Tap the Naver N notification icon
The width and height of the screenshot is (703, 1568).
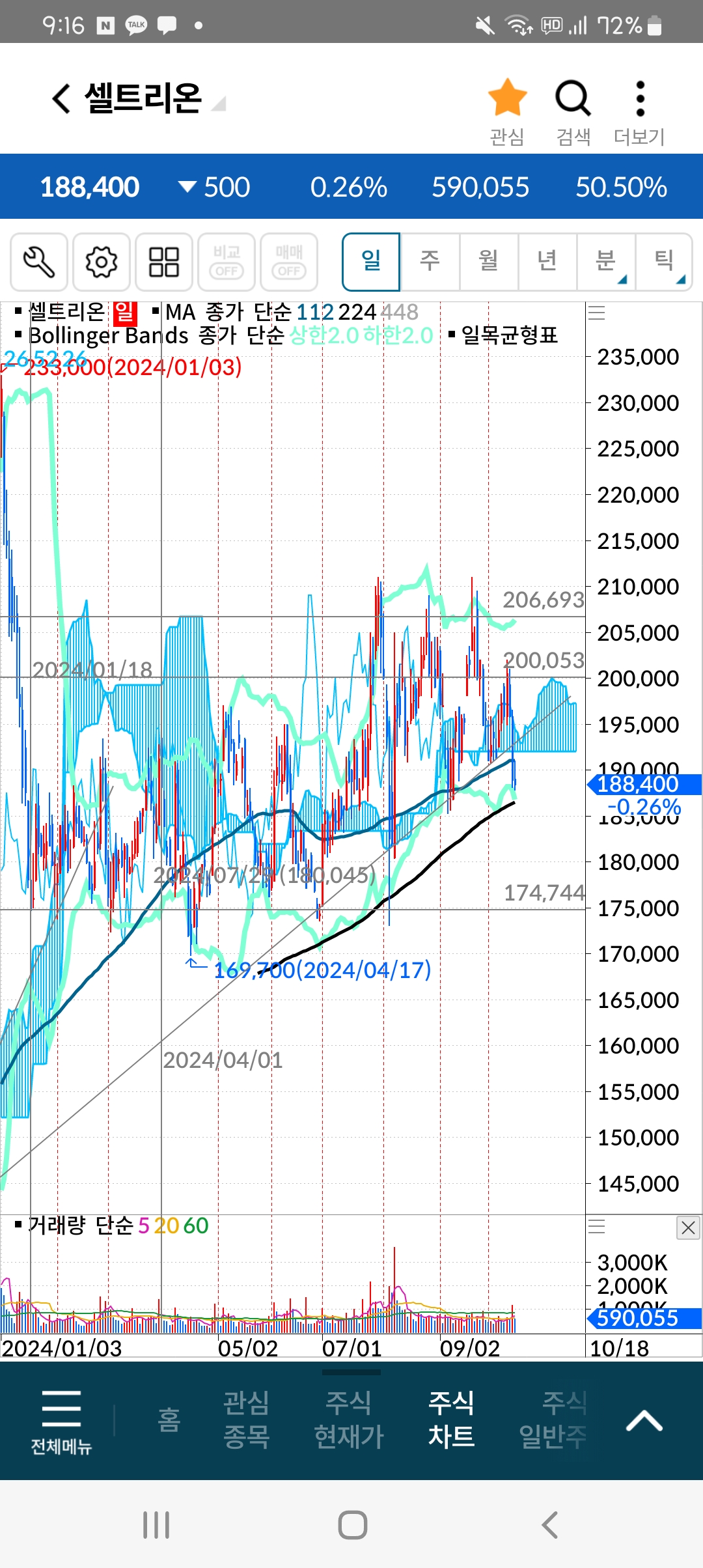(x=105, y=25)
